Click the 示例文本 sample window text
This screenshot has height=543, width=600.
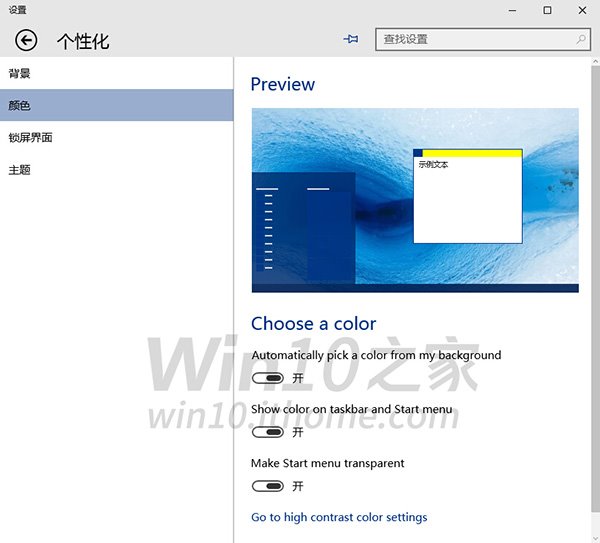(433, 165)
